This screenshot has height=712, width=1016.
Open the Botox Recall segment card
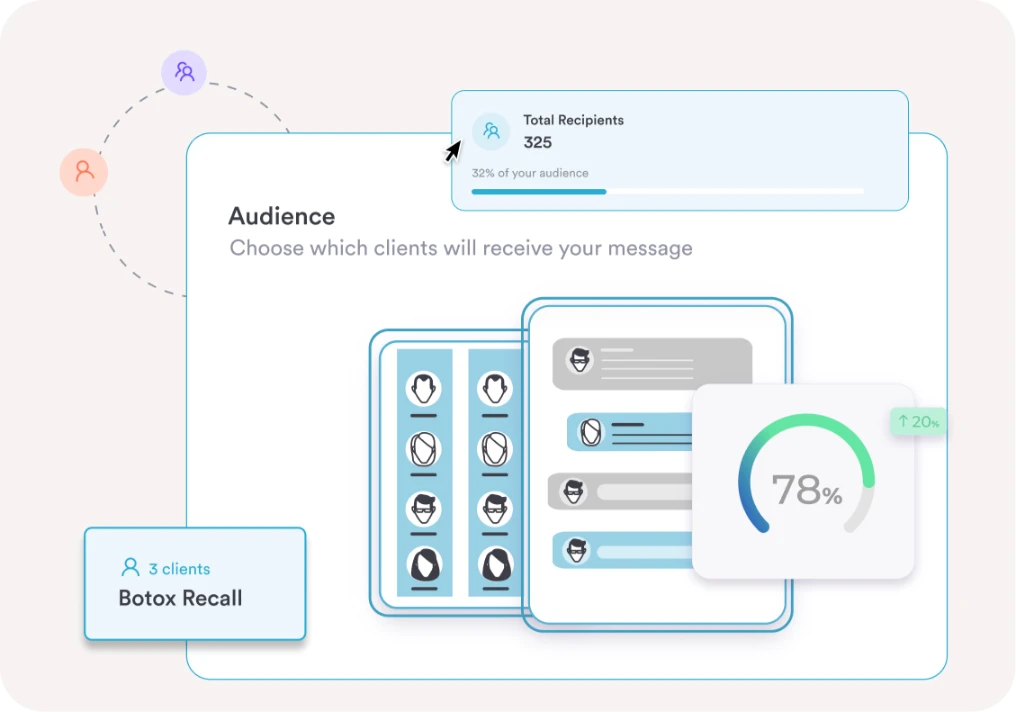click(x=195, y=584)
